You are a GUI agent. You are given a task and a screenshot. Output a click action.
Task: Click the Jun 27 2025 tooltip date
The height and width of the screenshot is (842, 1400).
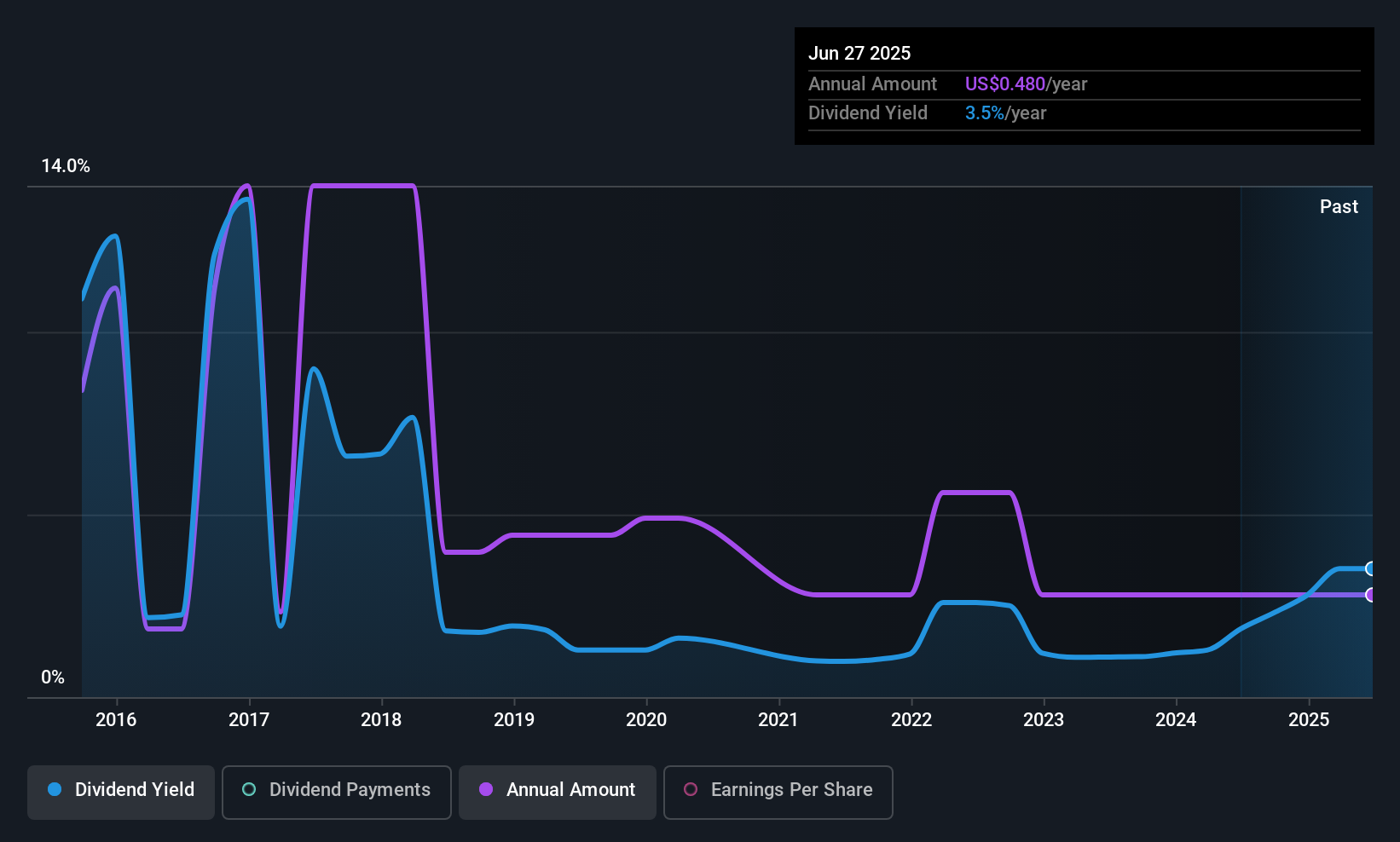(859, 54)
